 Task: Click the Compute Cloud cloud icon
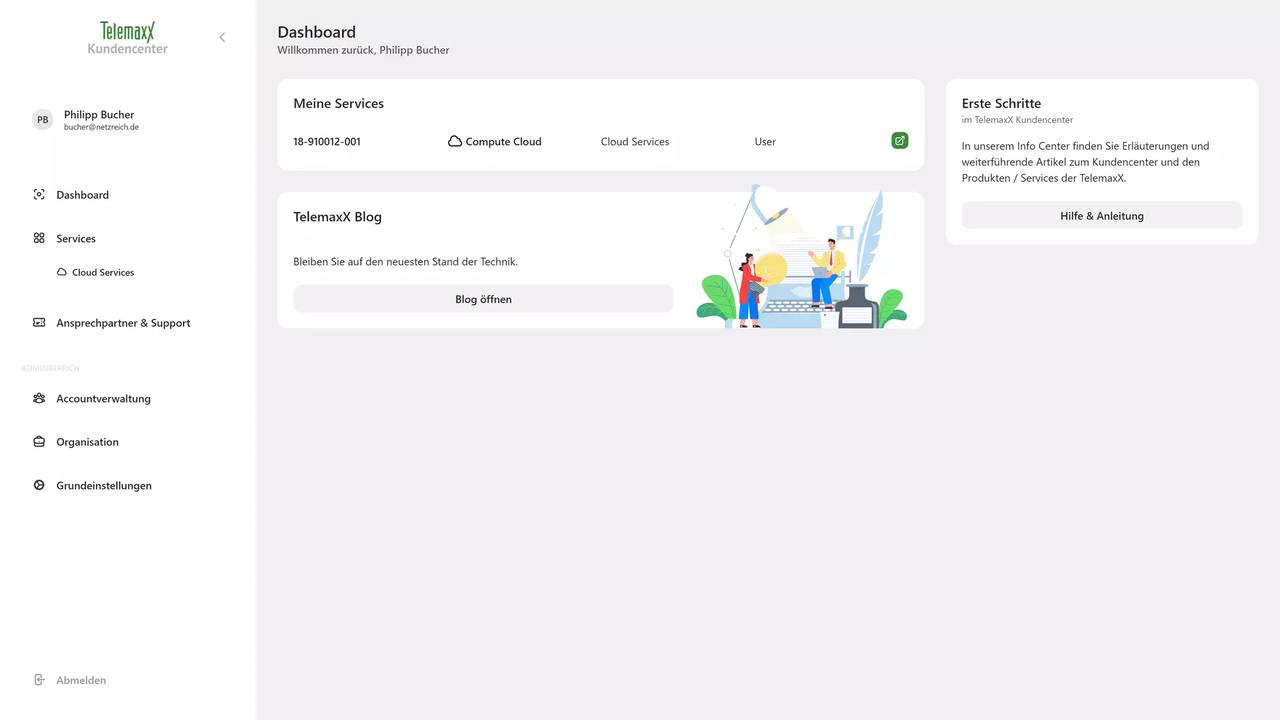point(455,141)
